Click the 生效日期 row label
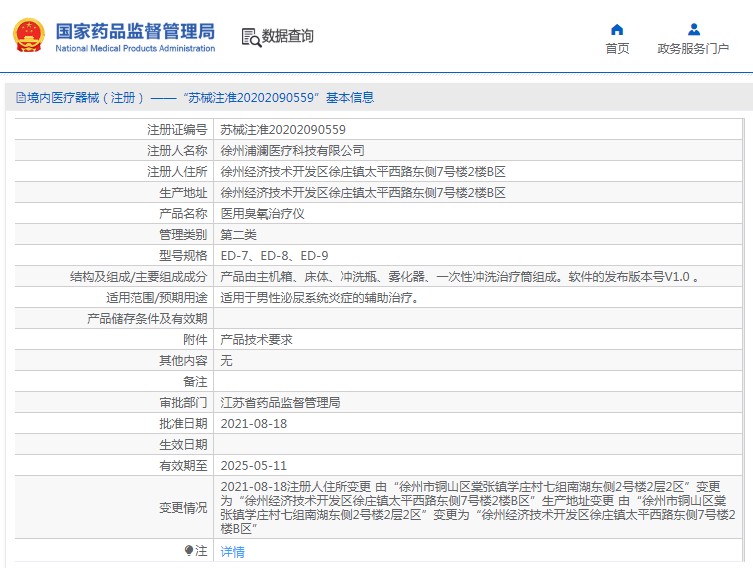Viewport: 753px width, 568px height. pos(183,445)
